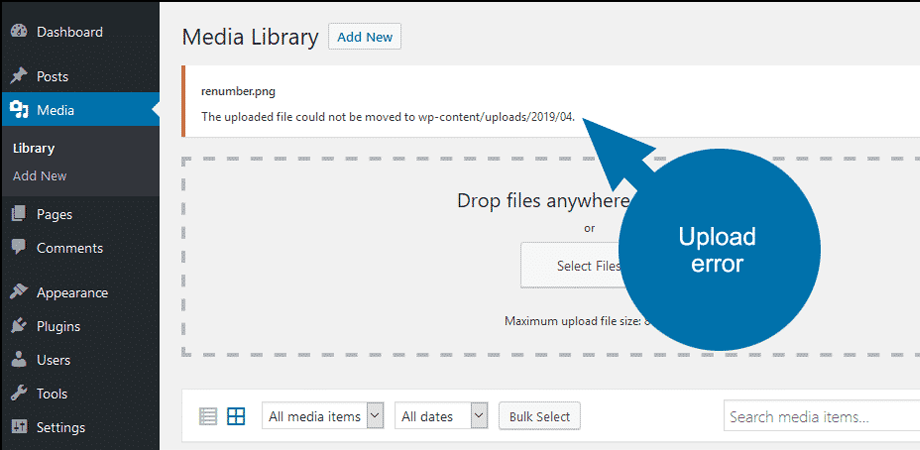The width and height of the screenshot is (920, 450).
Task: Open the Comments menu item
Action: pyautogui.click(x=80, y=248)
